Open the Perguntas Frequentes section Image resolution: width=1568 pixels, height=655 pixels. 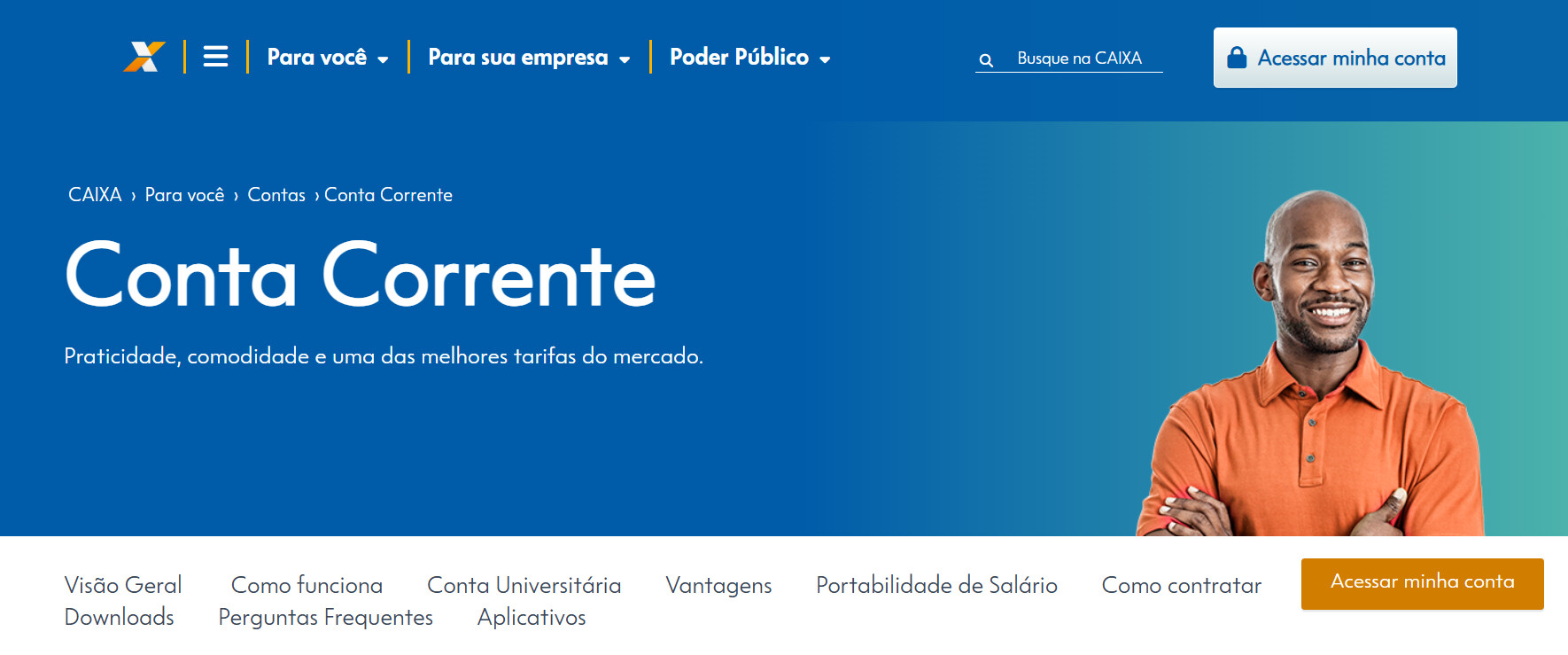pyautogui.click(x=325, y=617)
